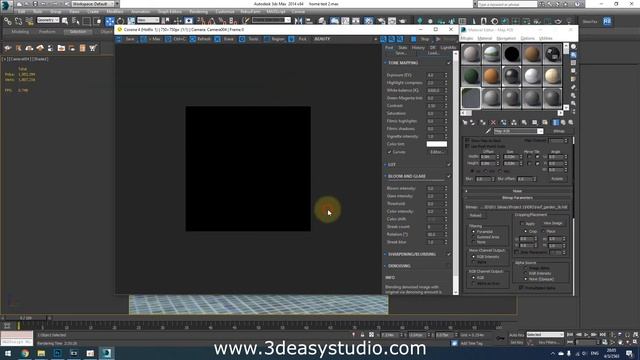Screen dimensions: 640x360
Task: Click the Bloom intensity value field
Action: coord(434,189)
